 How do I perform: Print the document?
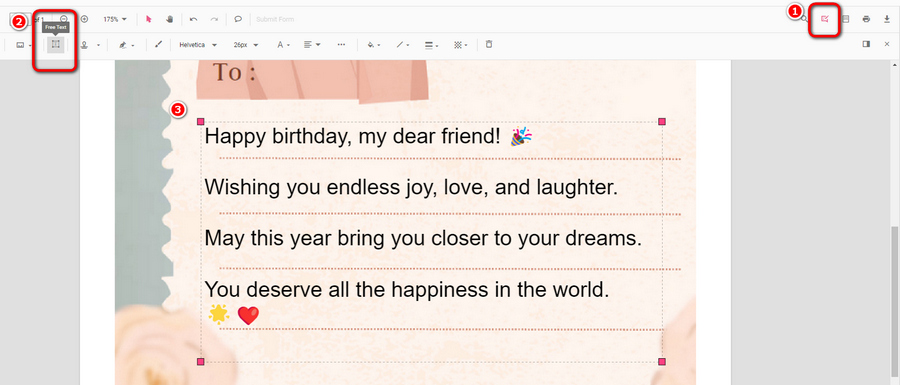[866, 19]
